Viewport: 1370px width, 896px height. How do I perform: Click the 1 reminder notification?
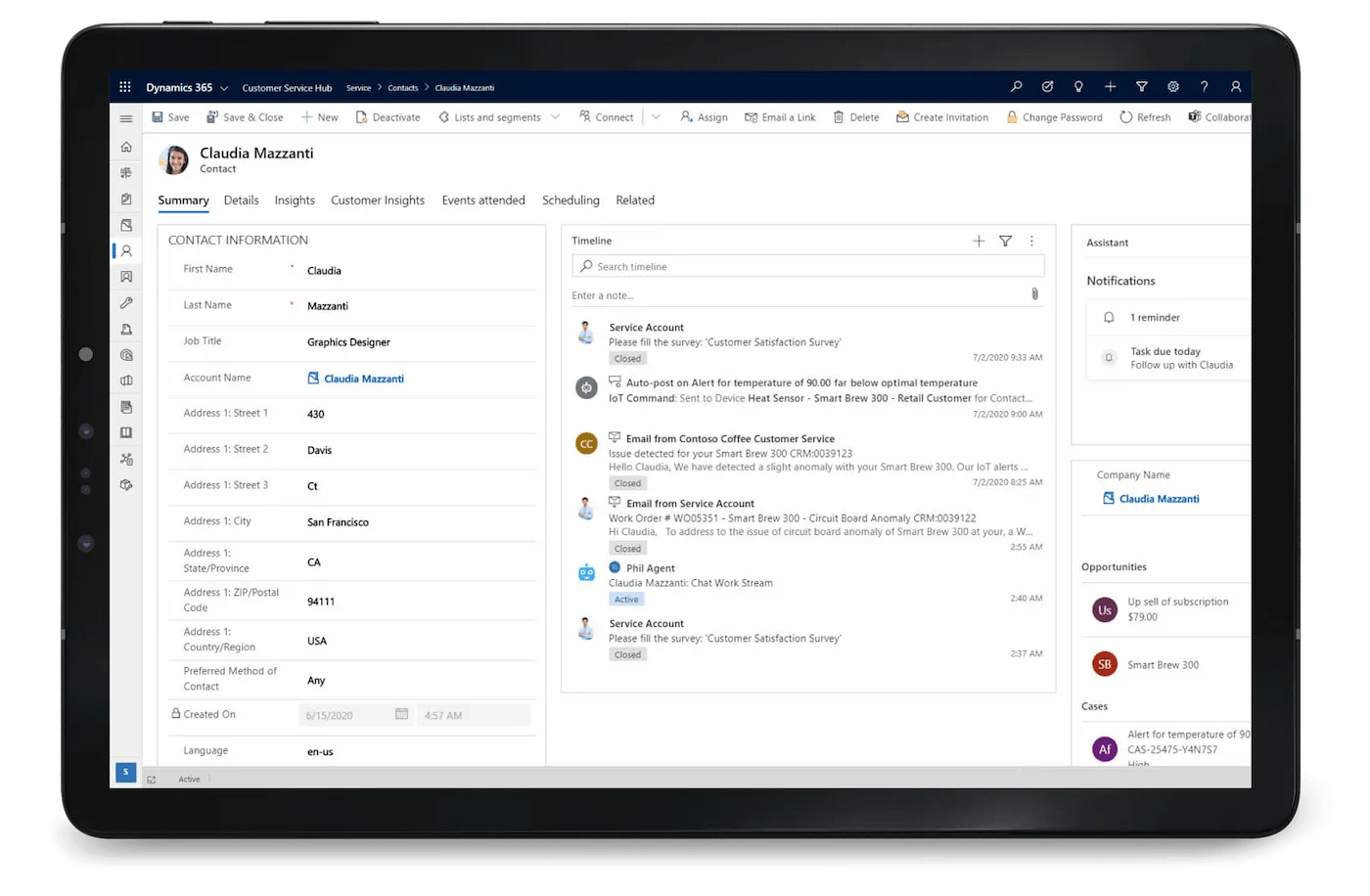click(x=1169, y=318)
